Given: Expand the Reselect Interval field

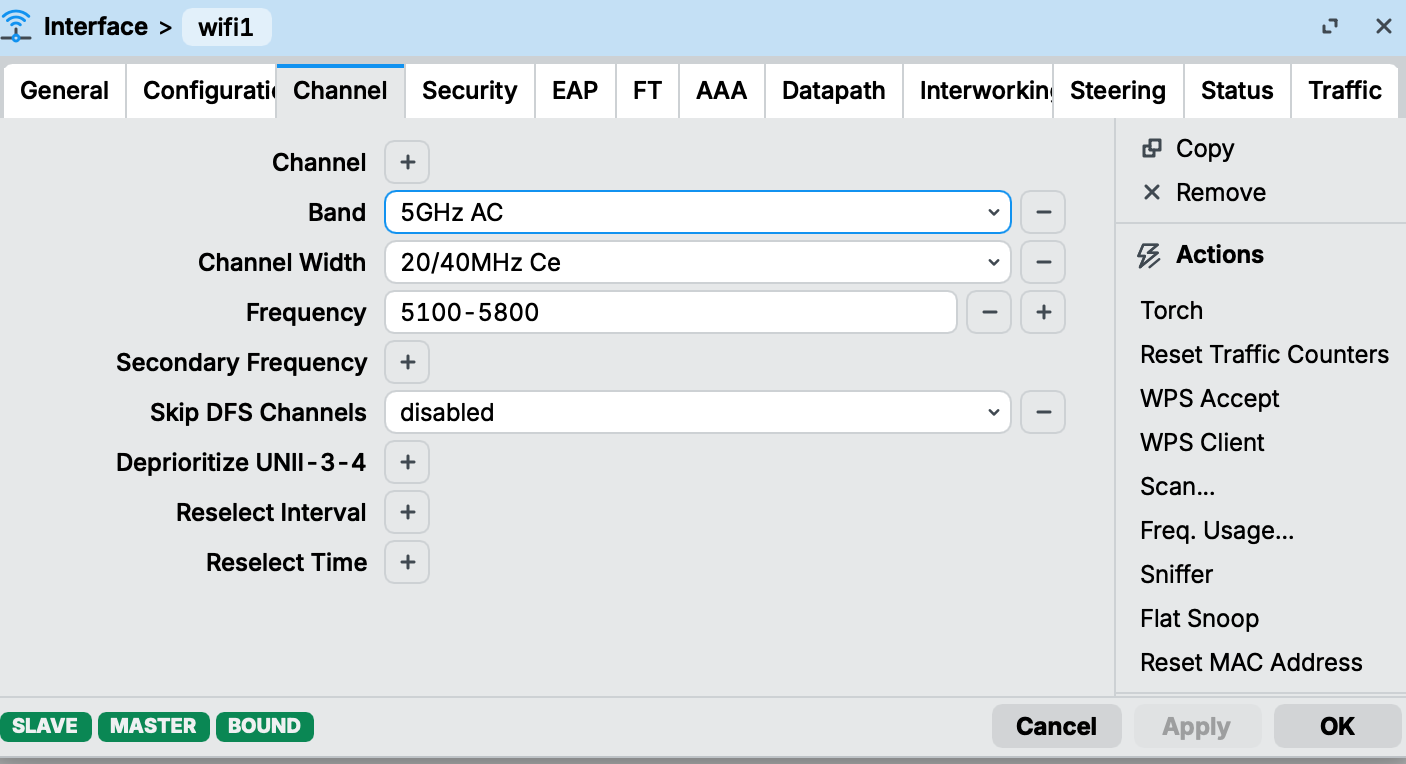Looking at the screenshot, I should [x=407, y=512].
